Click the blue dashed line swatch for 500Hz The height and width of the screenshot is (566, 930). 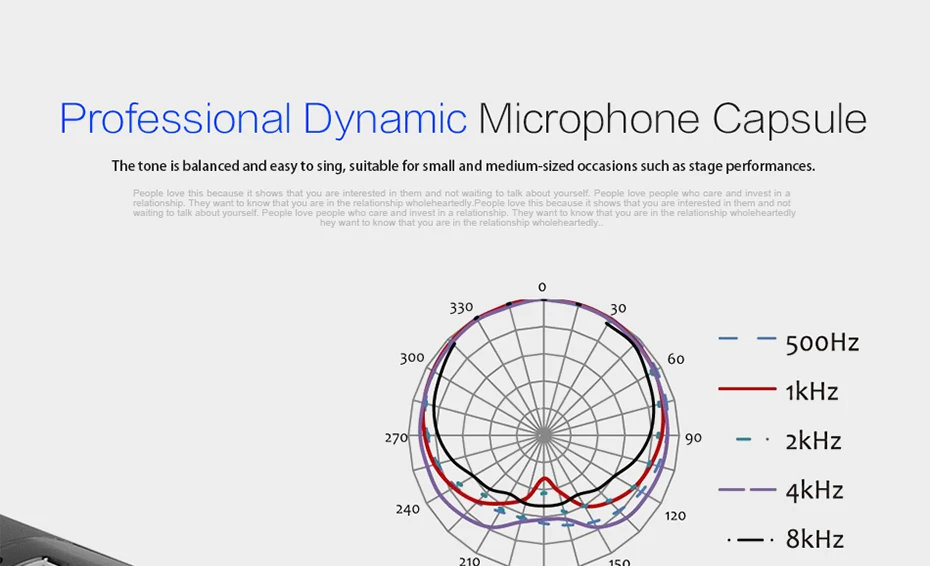[x=747, y=339]
